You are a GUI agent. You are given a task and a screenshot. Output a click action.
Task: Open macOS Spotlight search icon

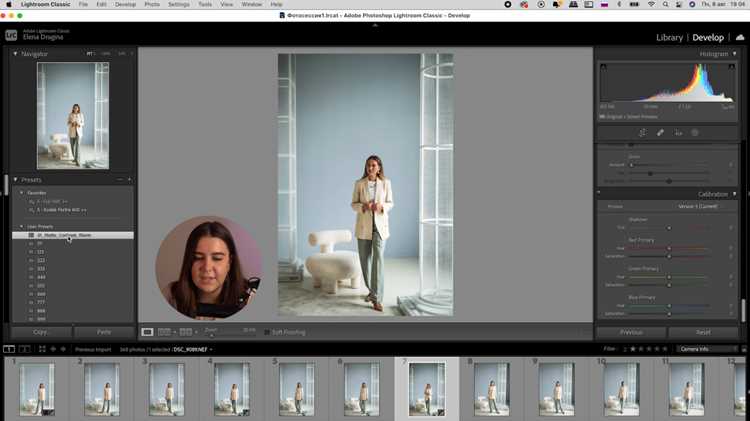coord(665,4)
